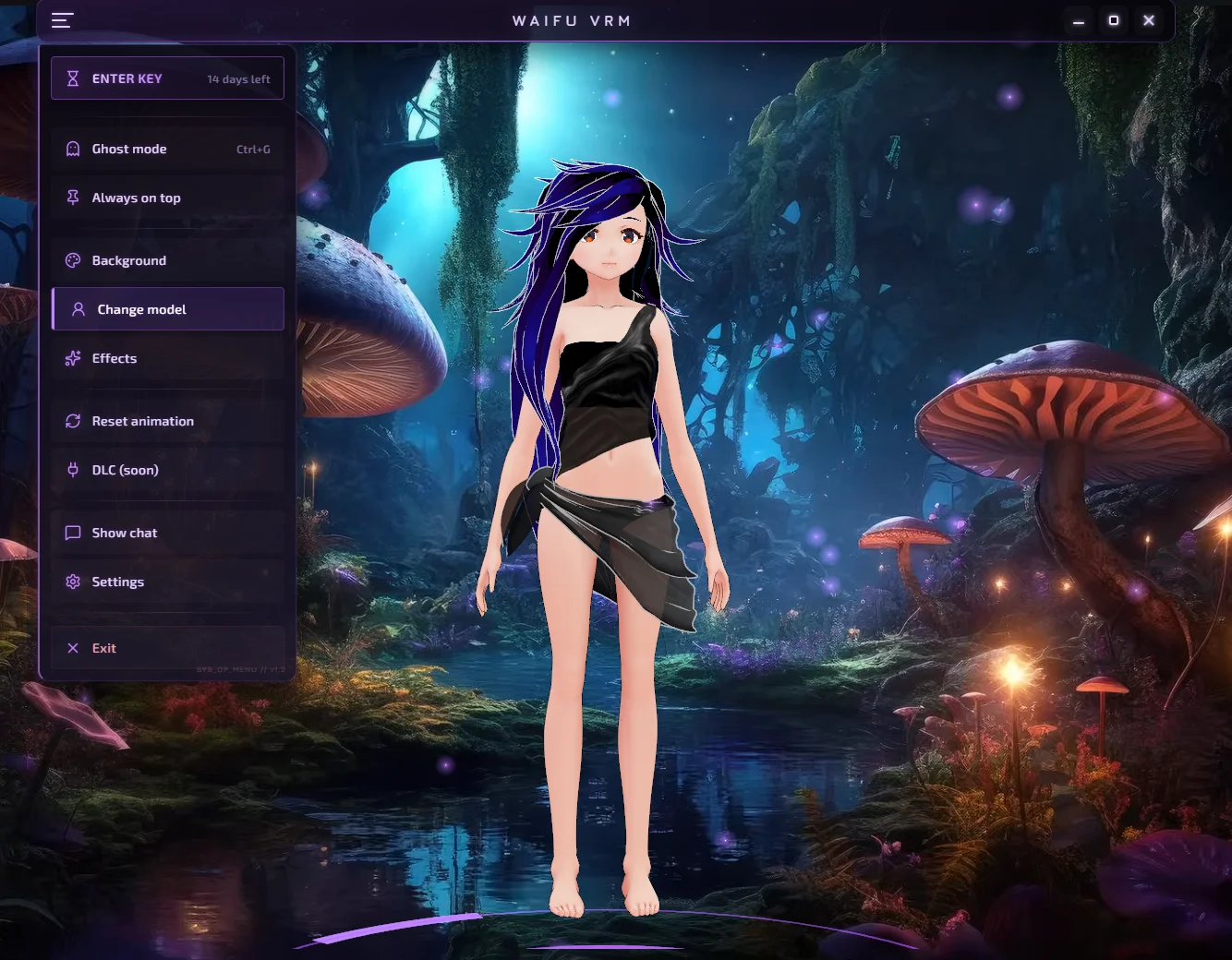1232x960 pixels.
Task: Select the person icon on Change model
Action: click(78, 308)
